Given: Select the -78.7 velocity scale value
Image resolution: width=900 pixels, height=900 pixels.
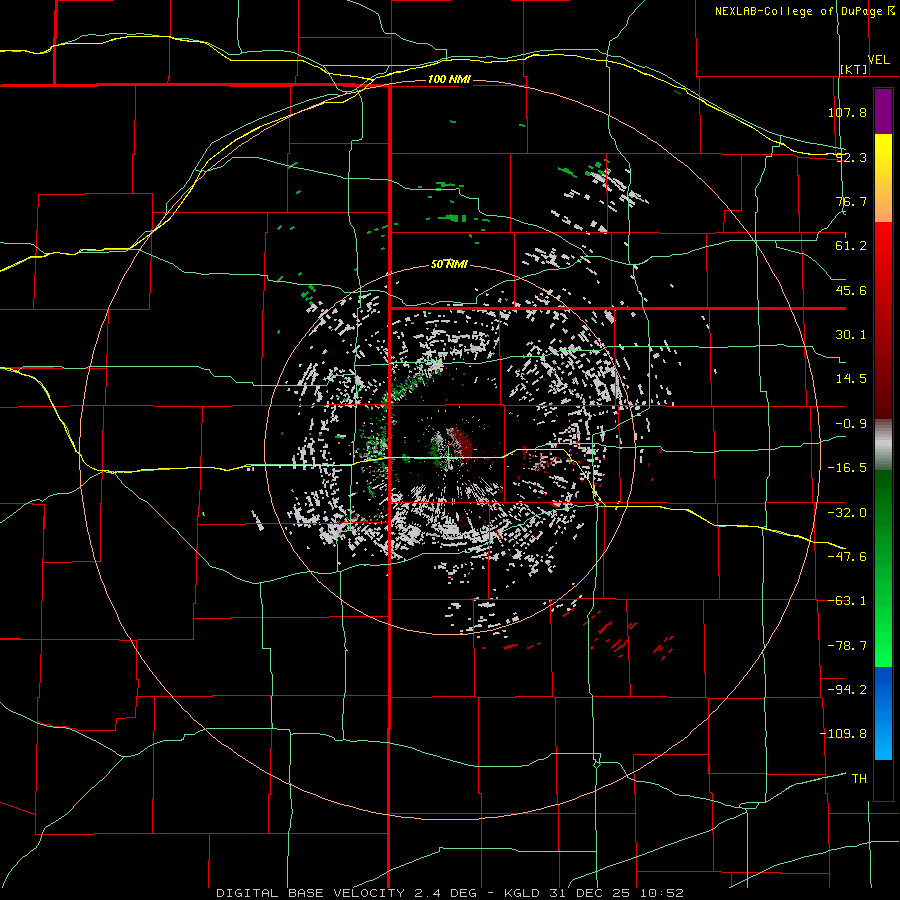Looking at the screenshot, I should coord(847,646).
